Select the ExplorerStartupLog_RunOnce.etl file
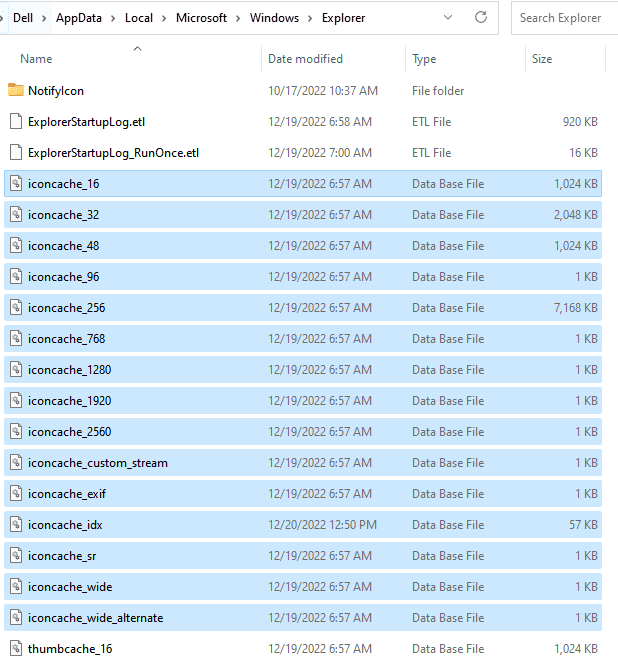The image size is (618, 663). coord(113,153)
